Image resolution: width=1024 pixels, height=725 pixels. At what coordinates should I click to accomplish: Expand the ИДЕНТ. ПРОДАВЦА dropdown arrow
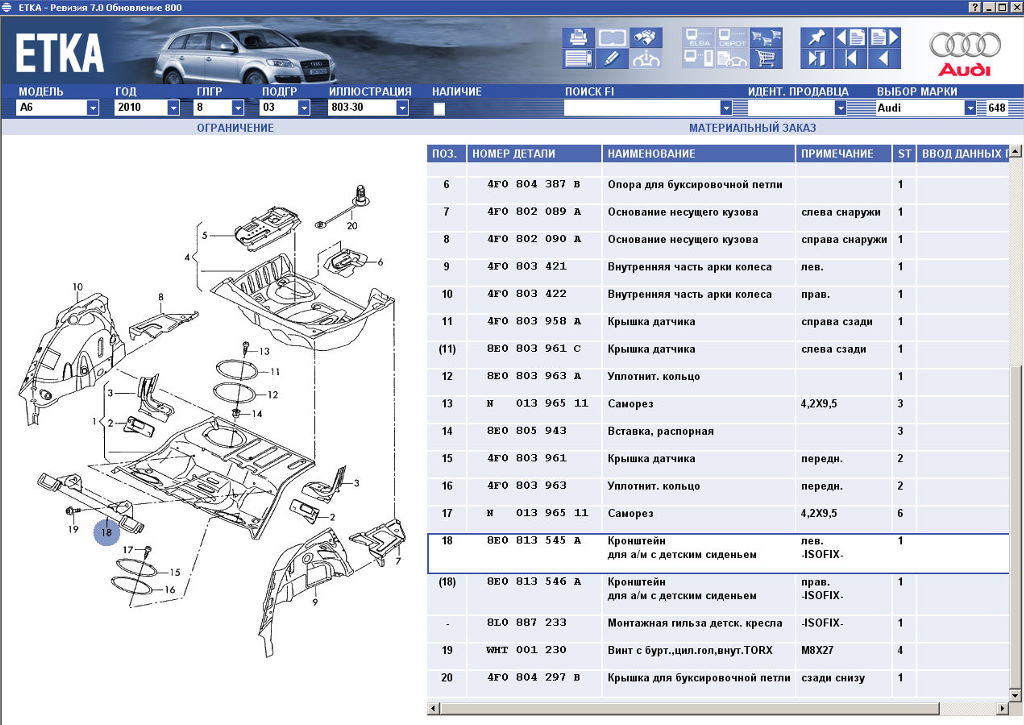pyautogui.click(x=840, y=108)
